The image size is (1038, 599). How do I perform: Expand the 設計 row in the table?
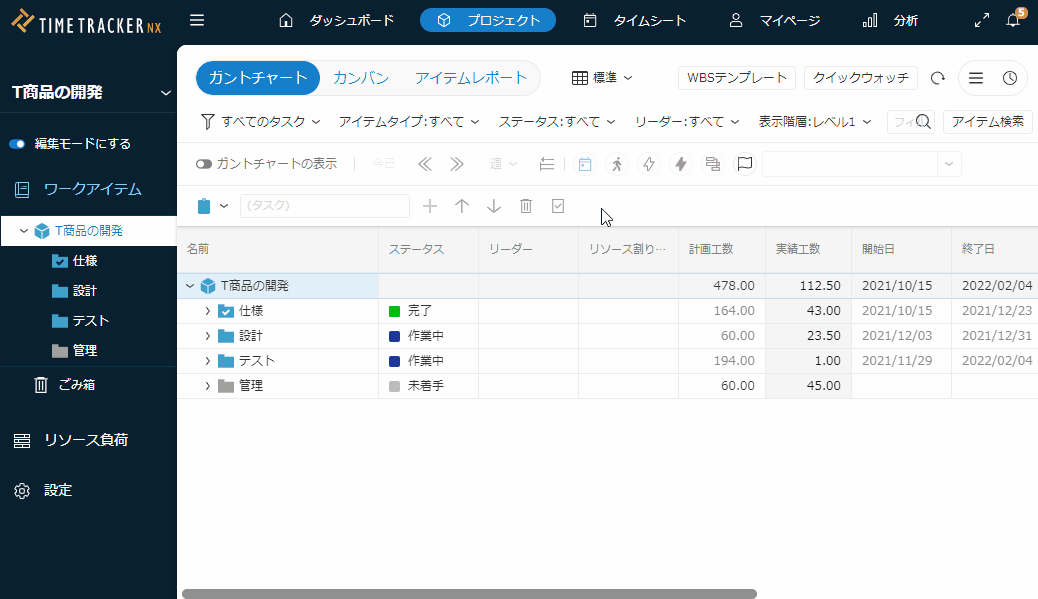point(208,336)
